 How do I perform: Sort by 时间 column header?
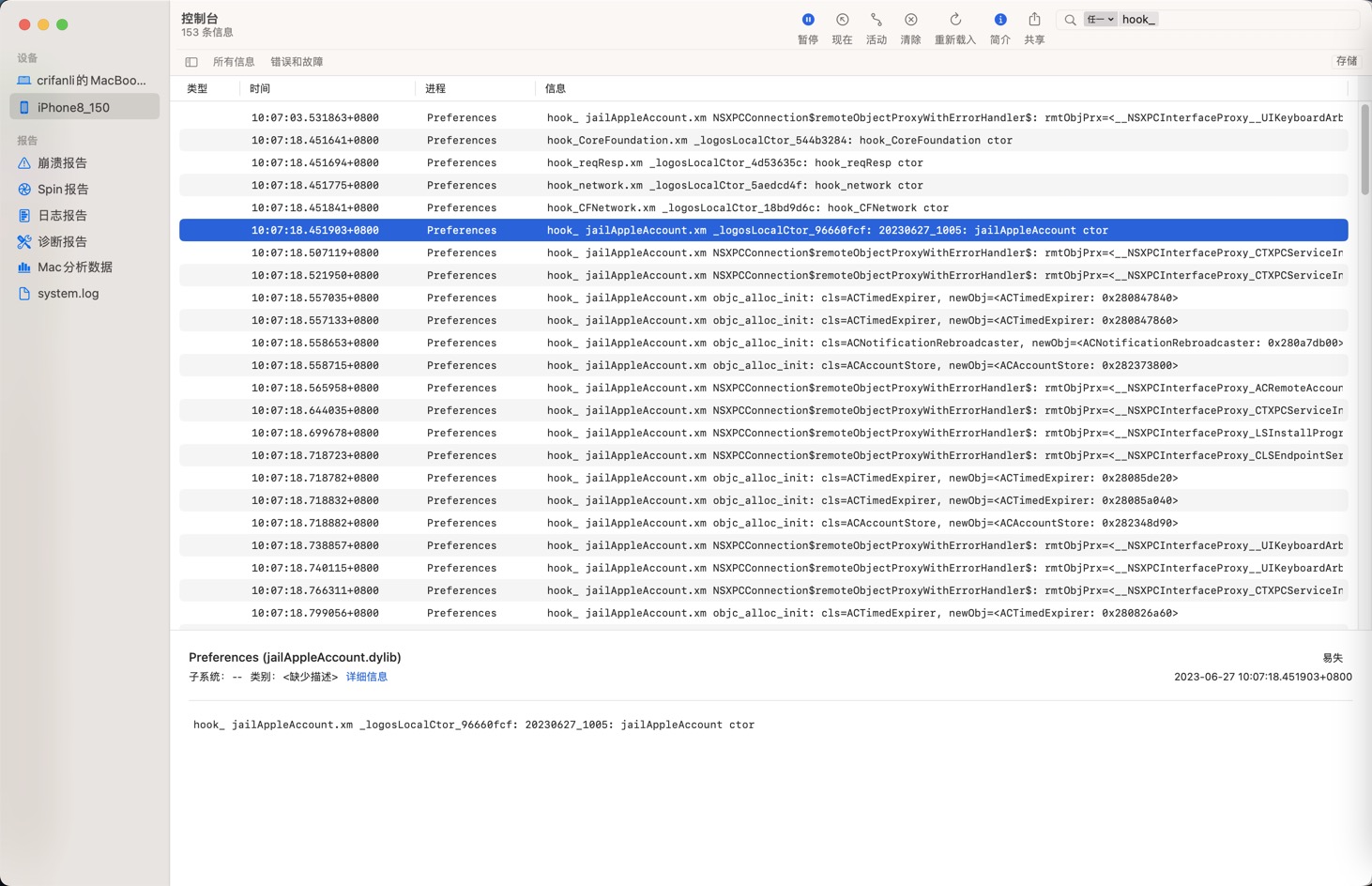(260, 88)
